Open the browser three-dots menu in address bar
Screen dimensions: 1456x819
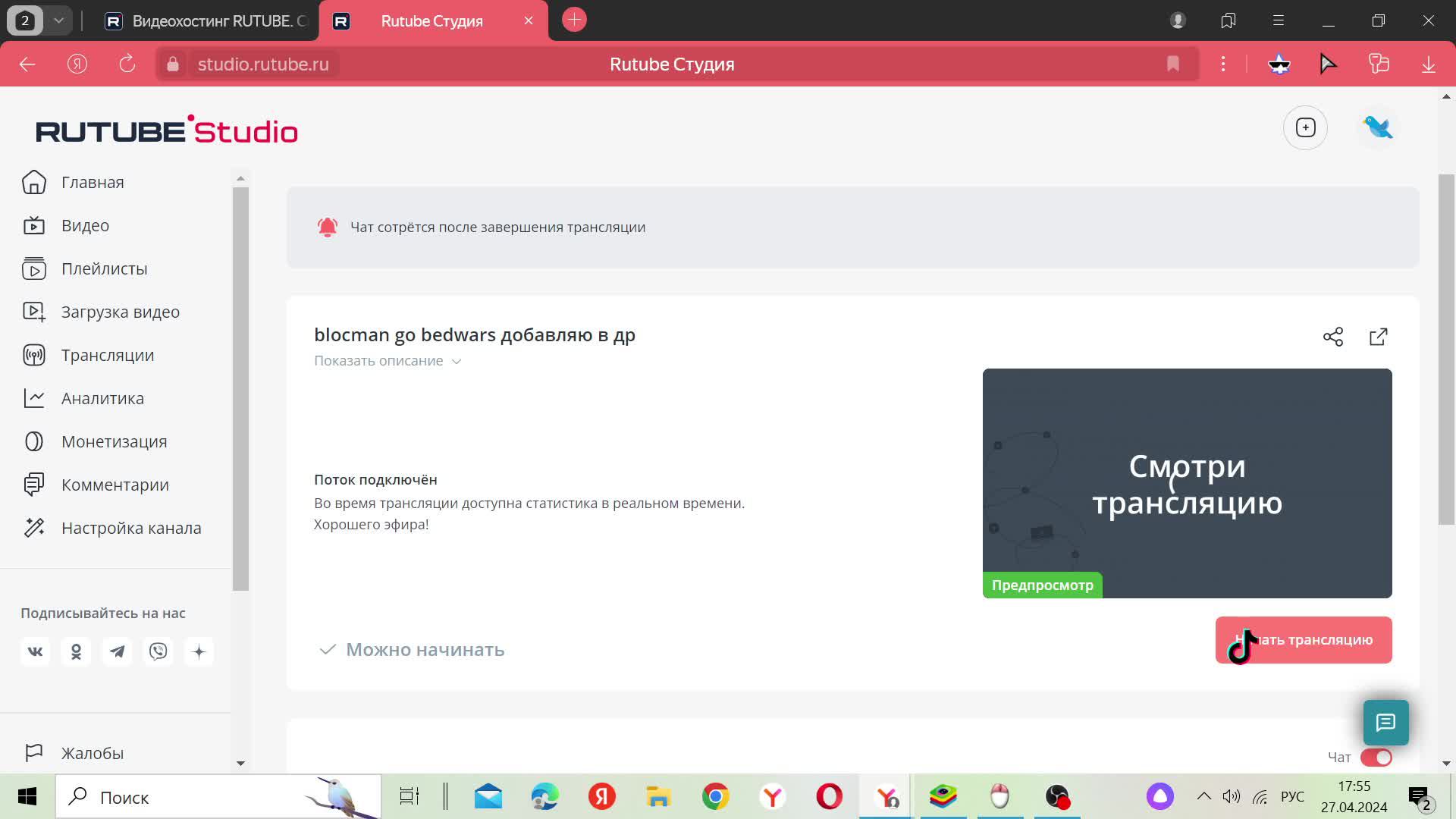click(1222, 64)
